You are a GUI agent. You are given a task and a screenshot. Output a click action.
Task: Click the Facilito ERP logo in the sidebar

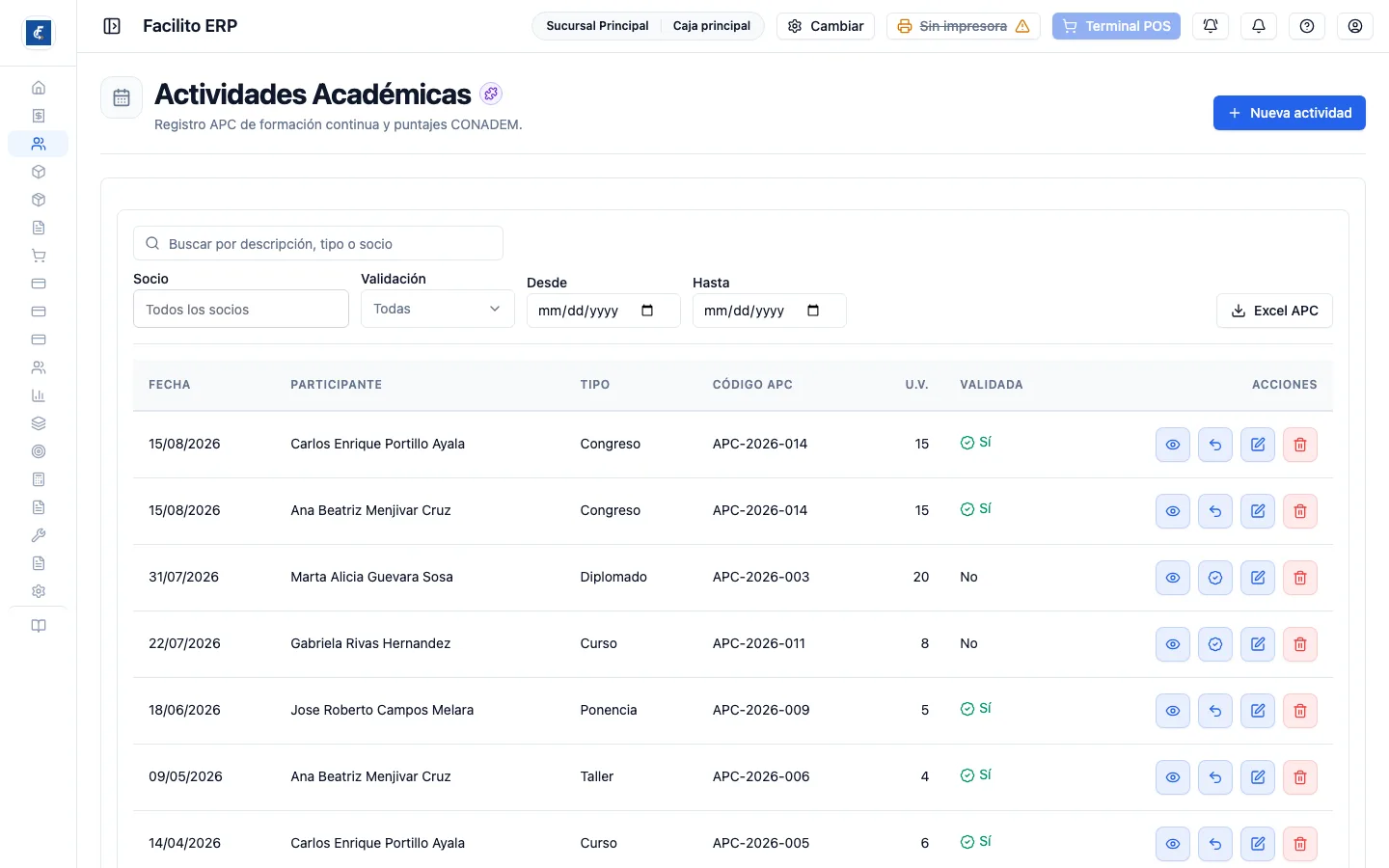(x=39, y=33)
